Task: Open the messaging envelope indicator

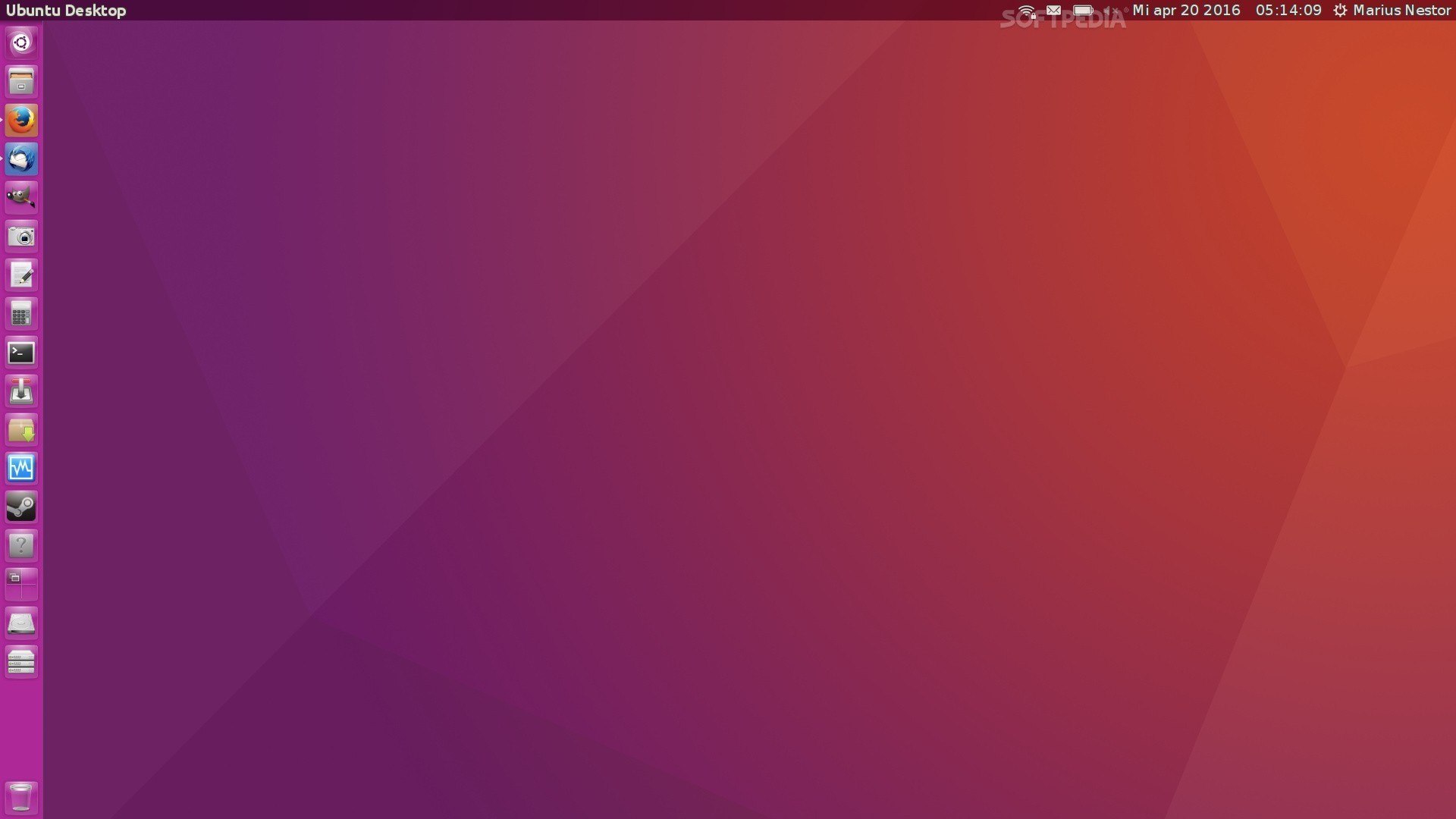Action: 1053,11
